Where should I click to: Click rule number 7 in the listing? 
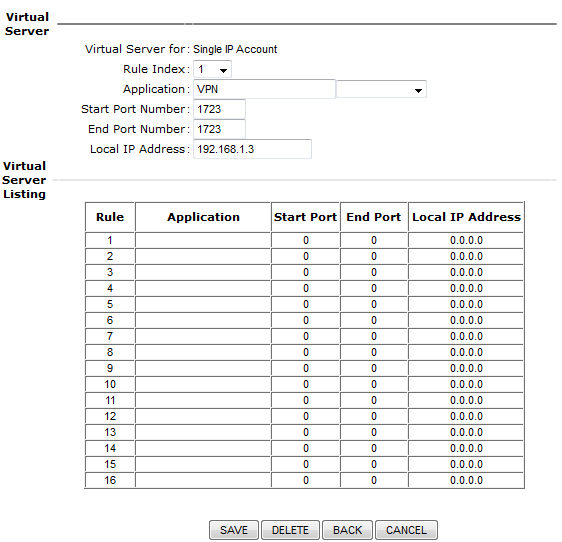click(x=110, y=336)
